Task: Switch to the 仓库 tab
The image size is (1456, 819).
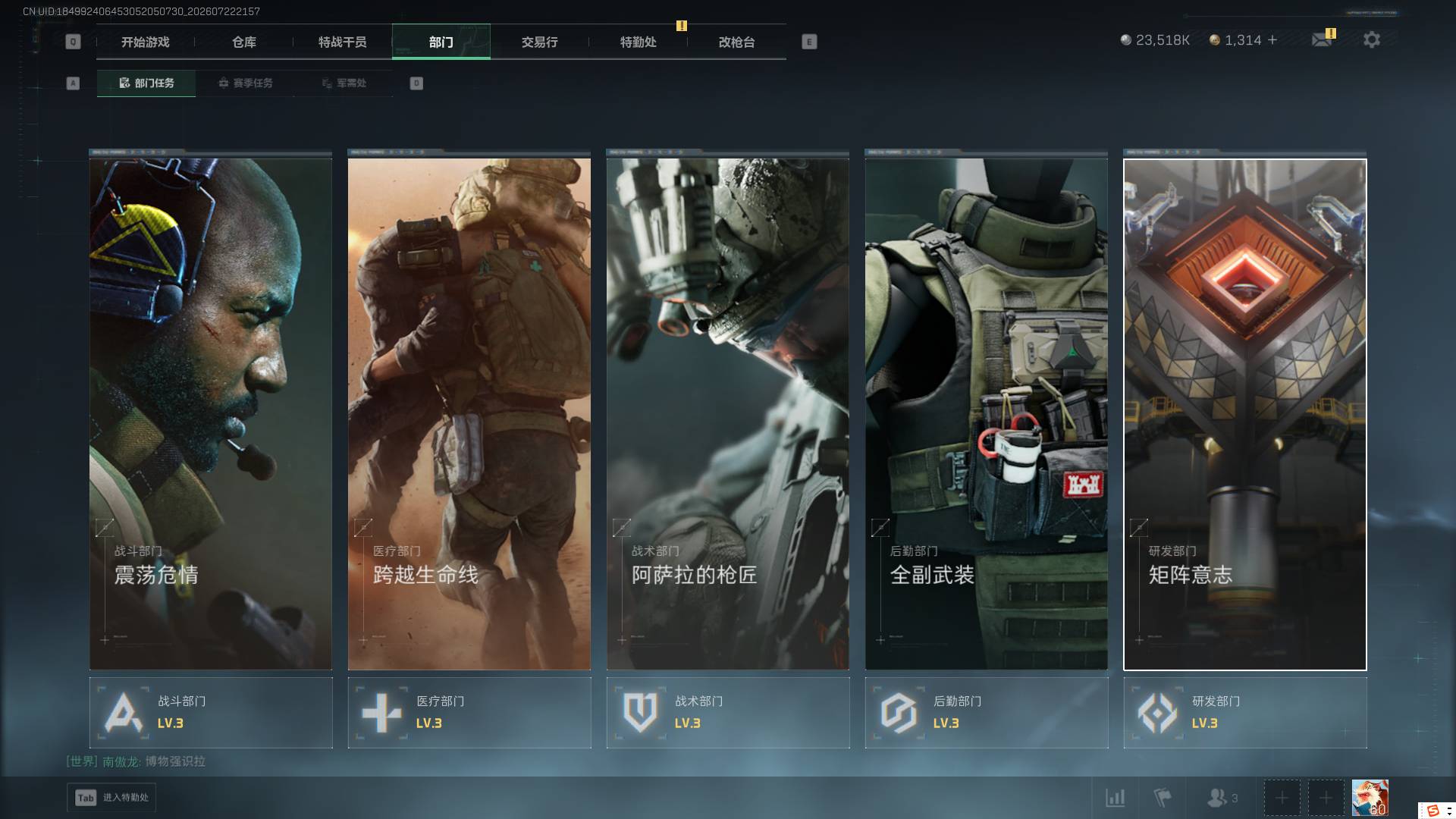Action: click(243, 42)
